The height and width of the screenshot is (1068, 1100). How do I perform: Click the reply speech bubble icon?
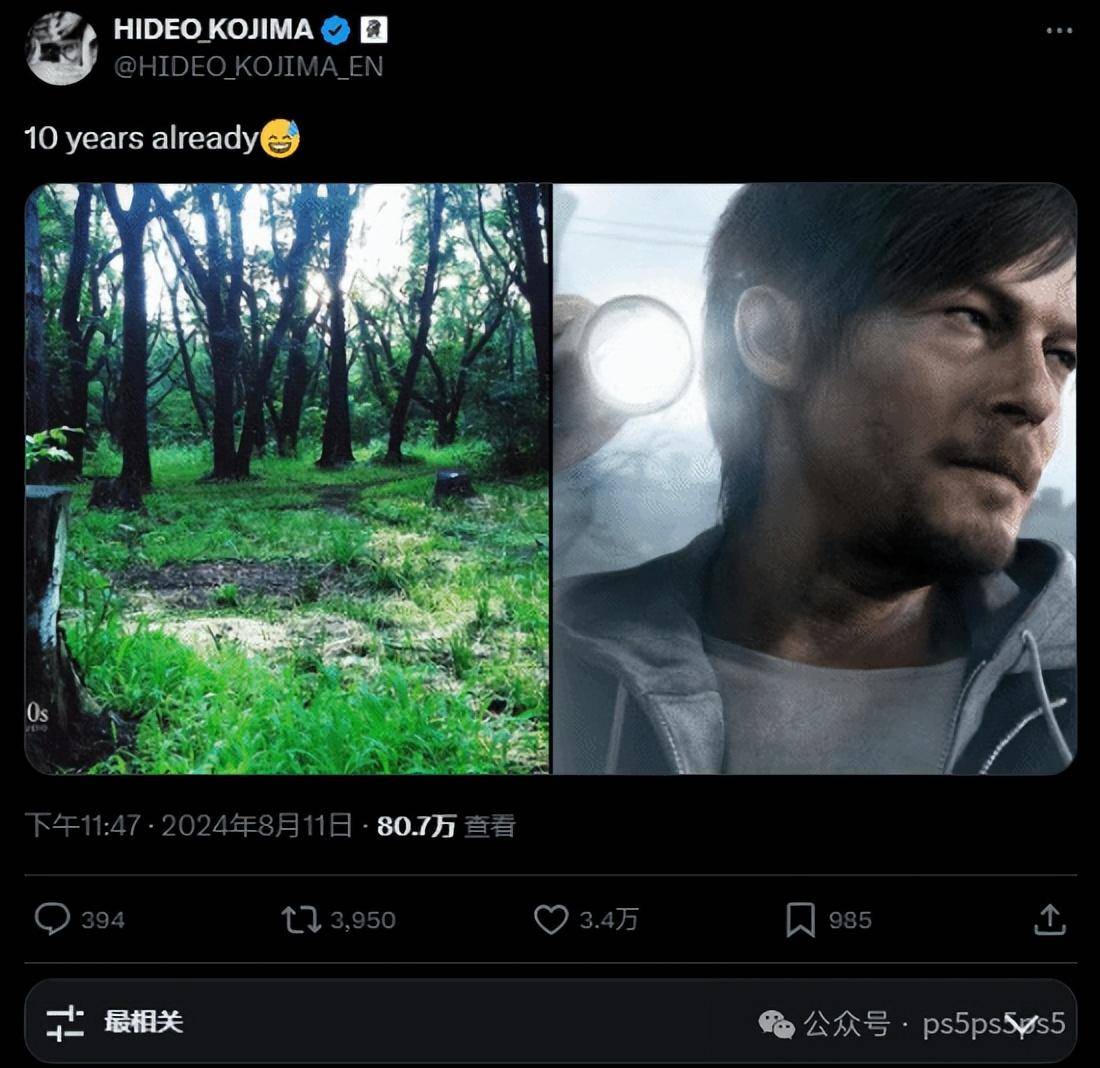(x=52, y=919)
